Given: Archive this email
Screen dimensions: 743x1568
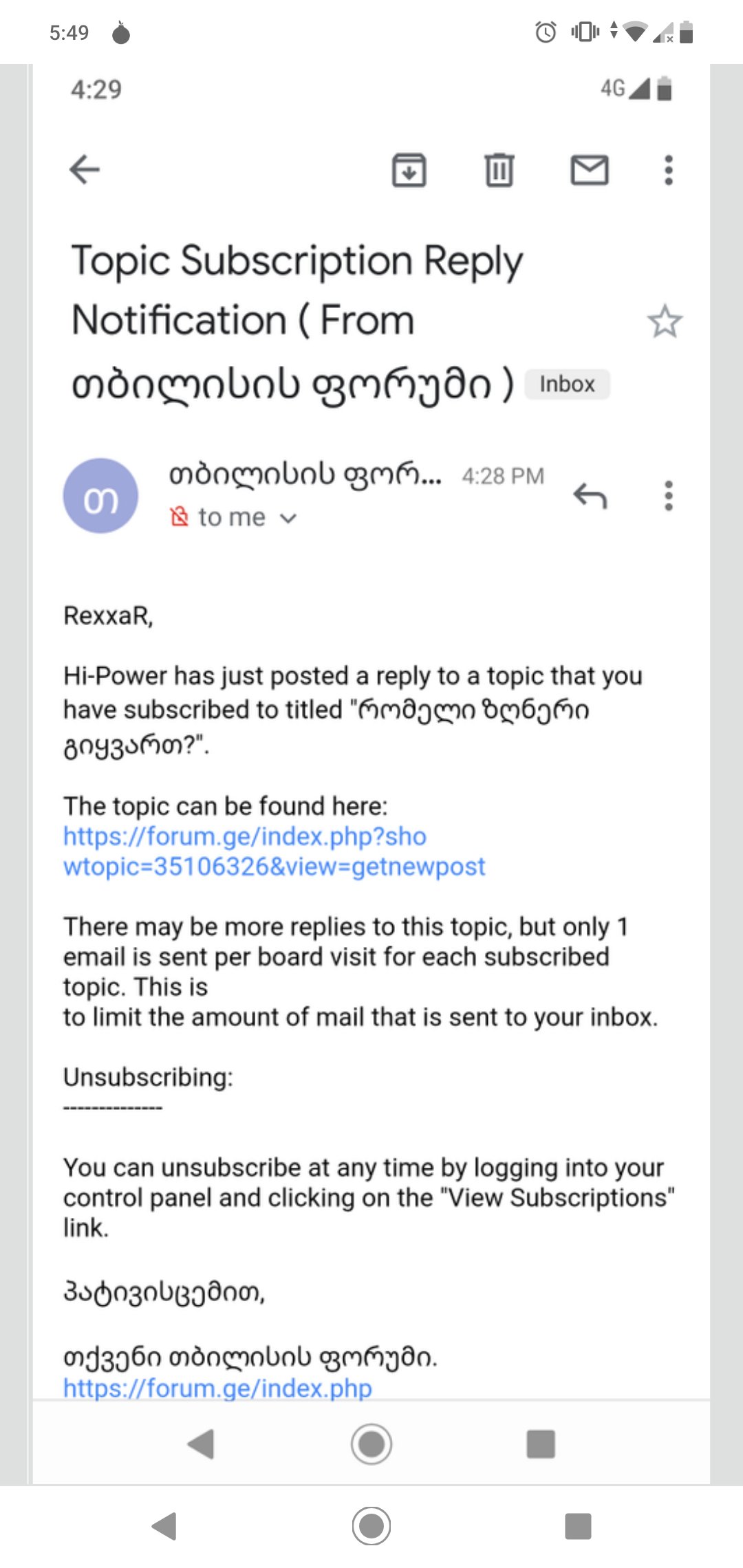Looking at the screenshot, I should [x=409, y=171].
